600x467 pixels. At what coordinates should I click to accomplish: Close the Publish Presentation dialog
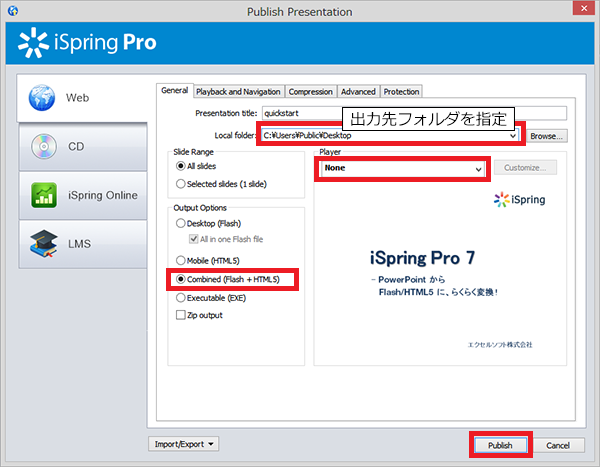(x=584, y=8)
